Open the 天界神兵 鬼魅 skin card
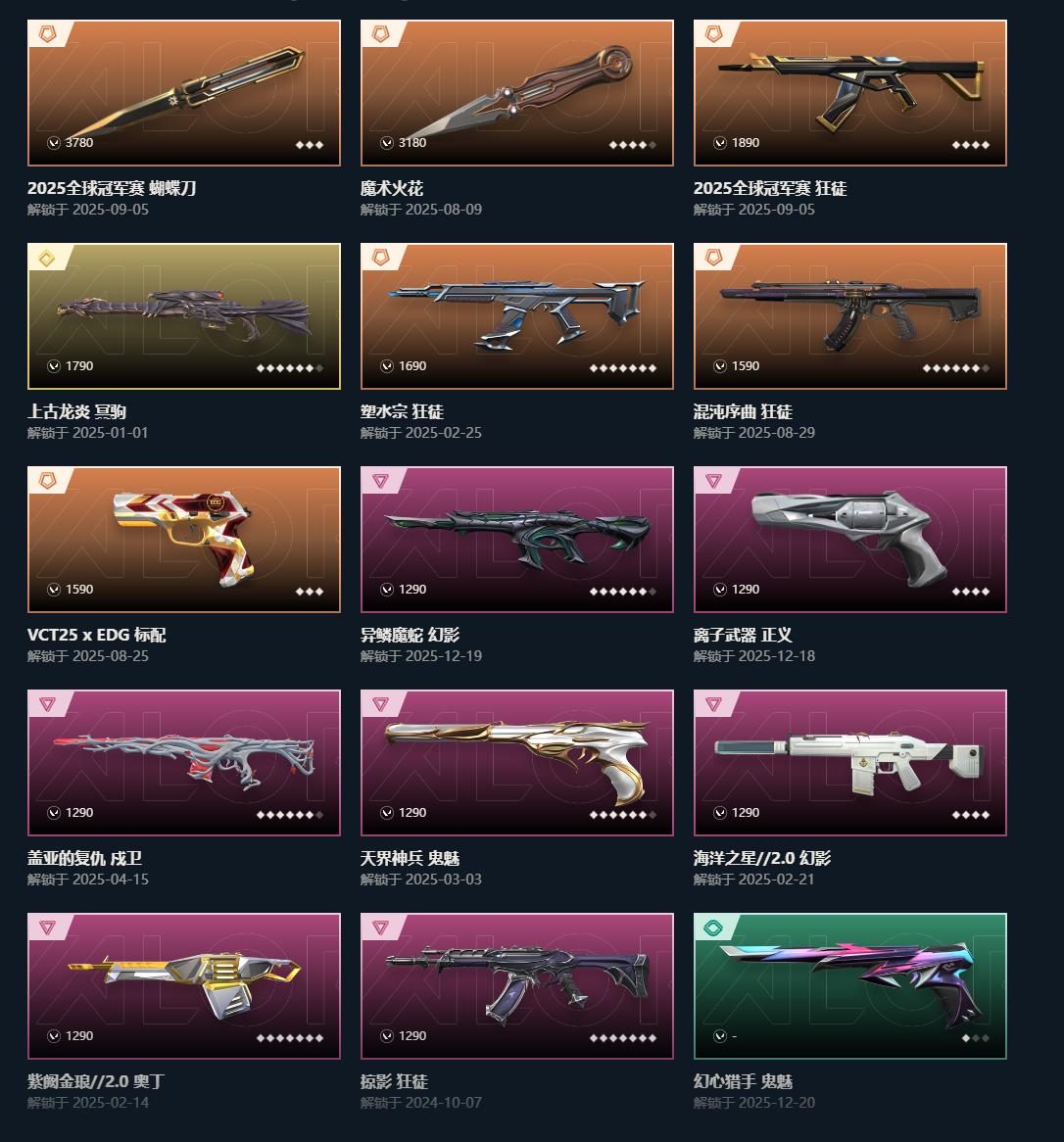 point(516,763)
